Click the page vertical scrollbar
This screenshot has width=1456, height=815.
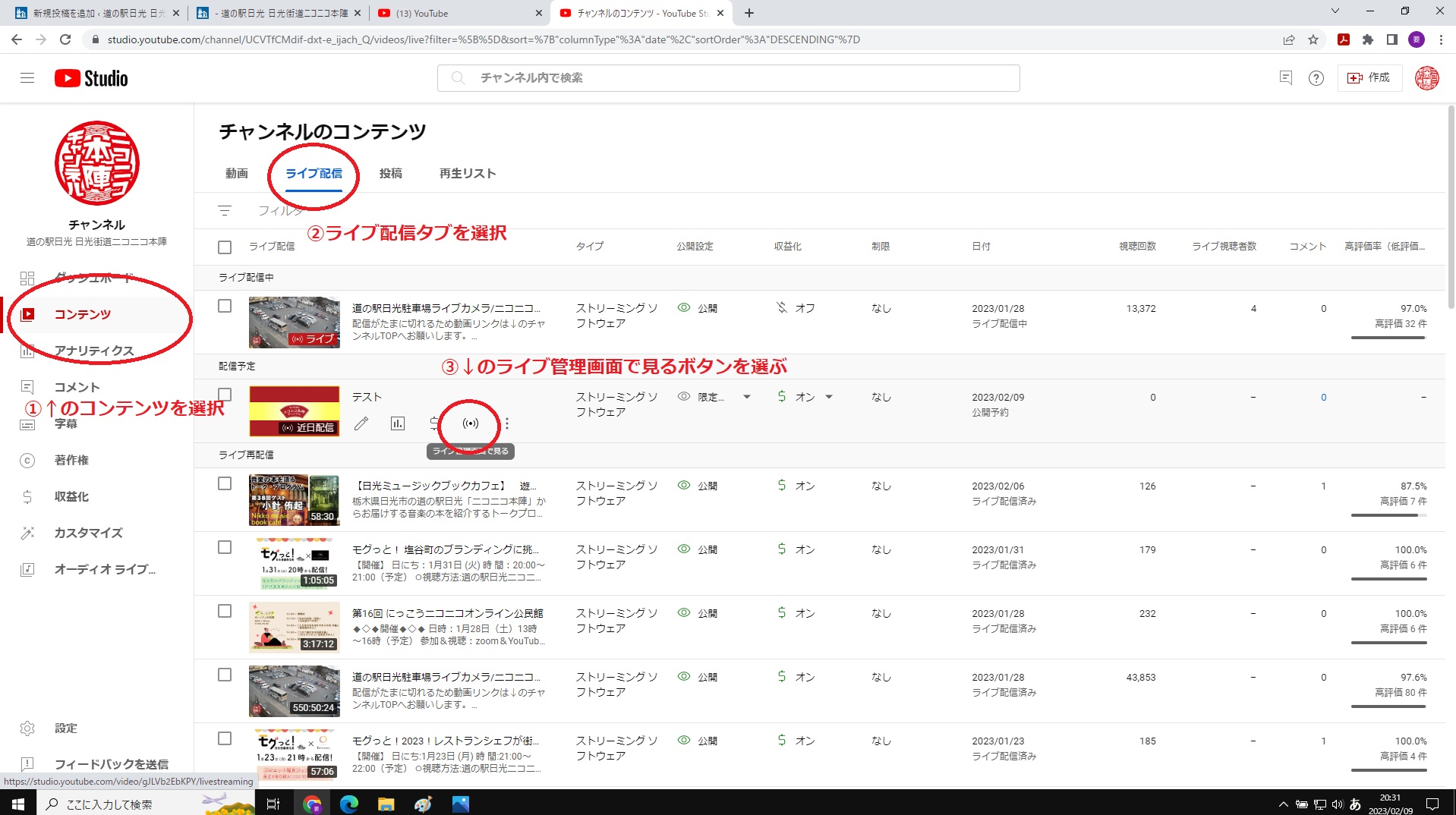click(x=1451, y=206)
